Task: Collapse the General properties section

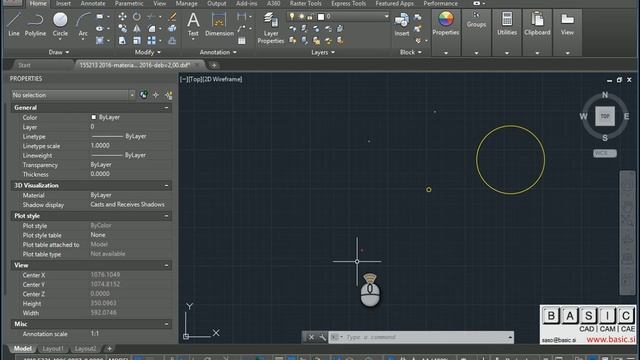Action: coord(166,108)
